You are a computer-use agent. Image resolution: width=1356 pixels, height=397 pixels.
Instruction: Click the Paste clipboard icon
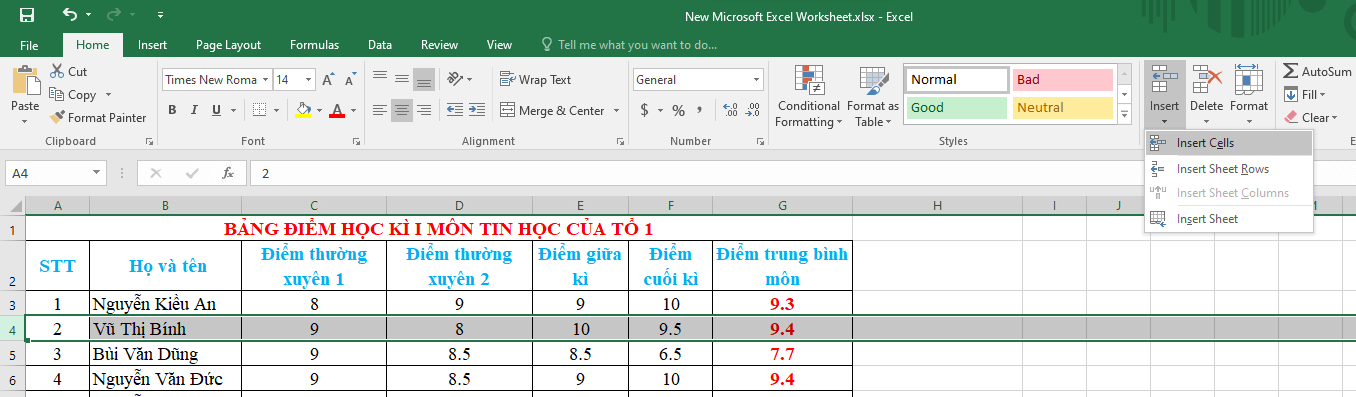pos(25,80)
